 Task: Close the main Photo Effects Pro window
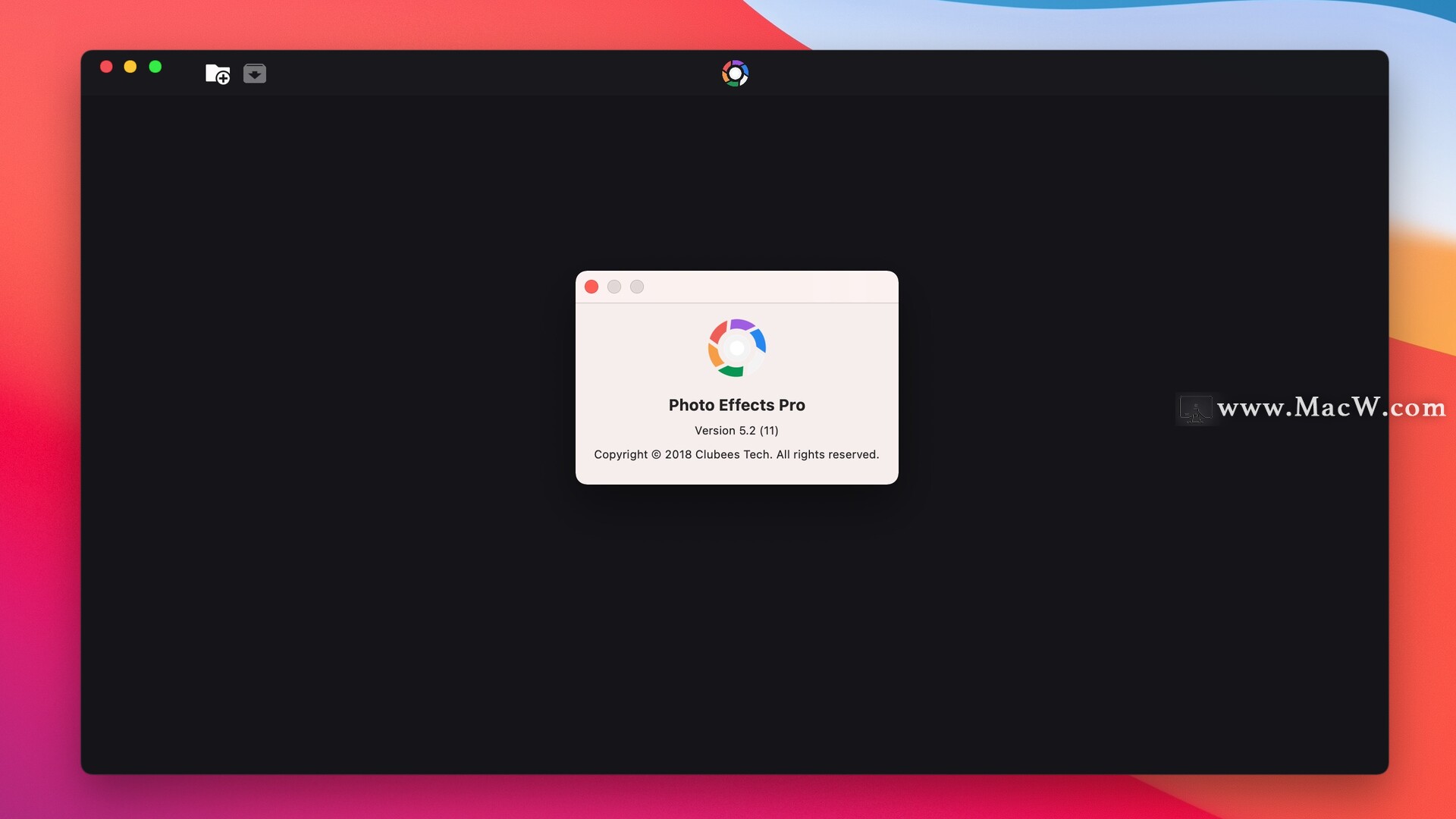point(106,67)
